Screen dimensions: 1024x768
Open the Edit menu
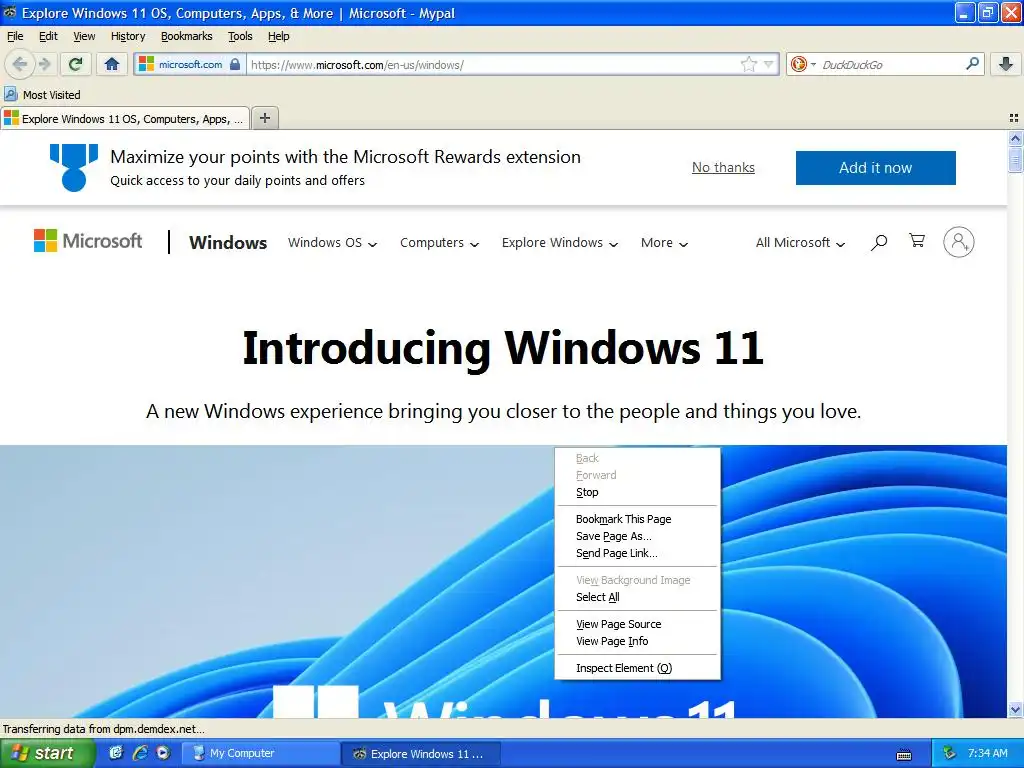pos(48,36)
